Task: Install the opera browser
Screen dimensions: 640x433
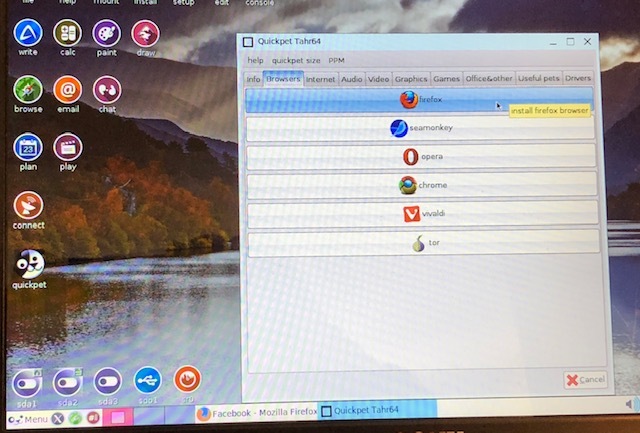Action: pyautogui.click(x=421, y=157)
